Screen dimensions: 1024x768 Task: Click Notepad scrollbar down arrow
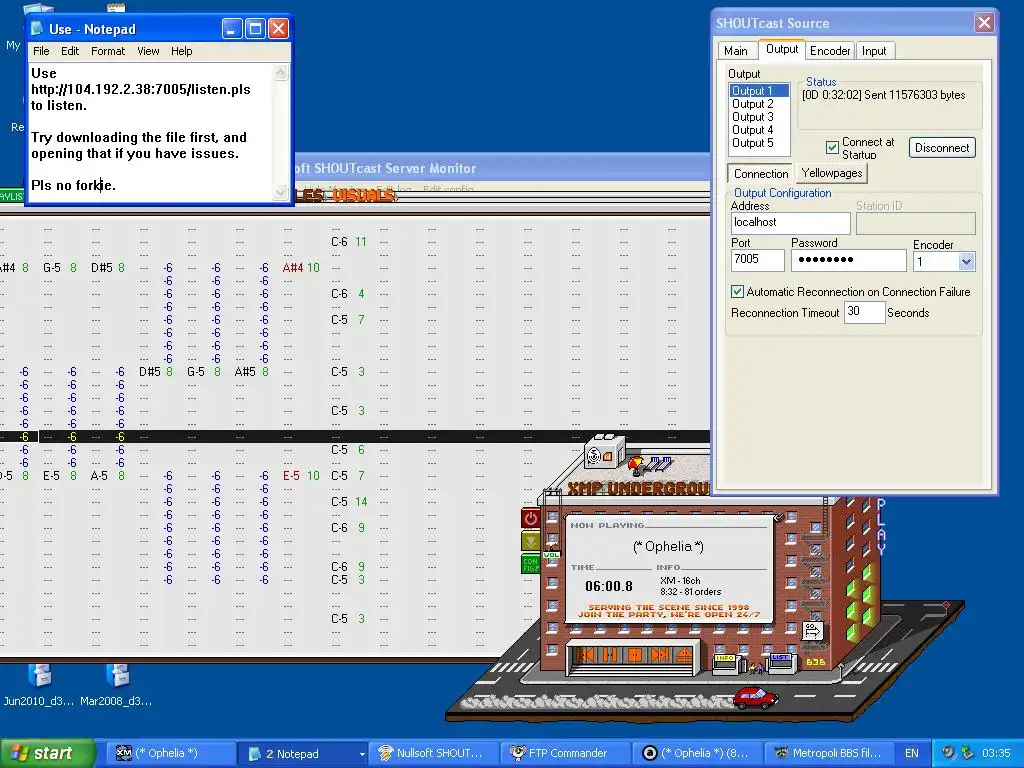(x=281, y=192)
